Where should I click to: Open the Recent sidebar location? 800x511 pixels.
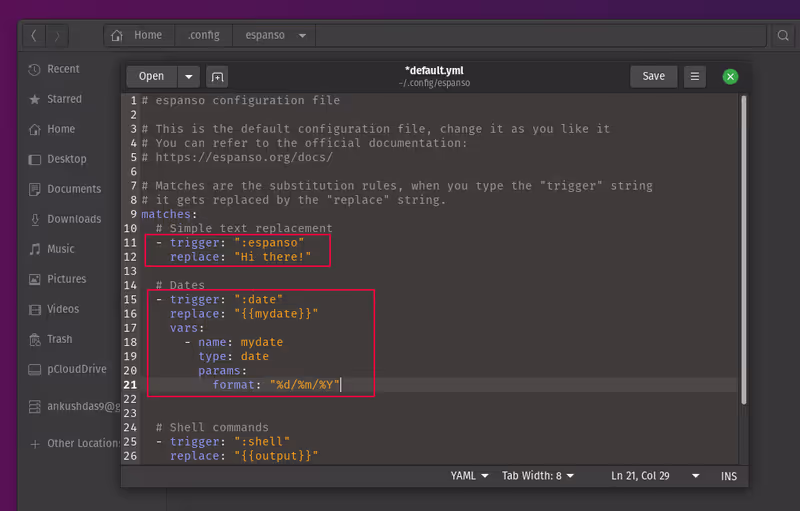63,69
